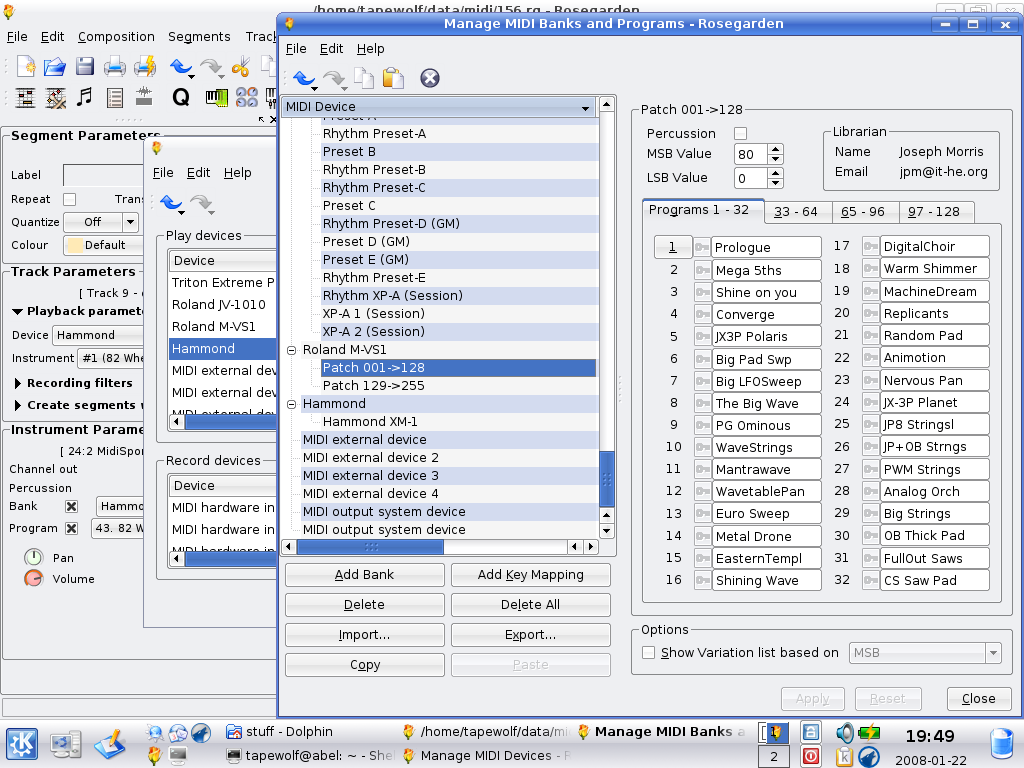The height and width of the screenshot is (768, 1024).
Task: Switch to Programs 65 - 96 tab
Action: 863,212
